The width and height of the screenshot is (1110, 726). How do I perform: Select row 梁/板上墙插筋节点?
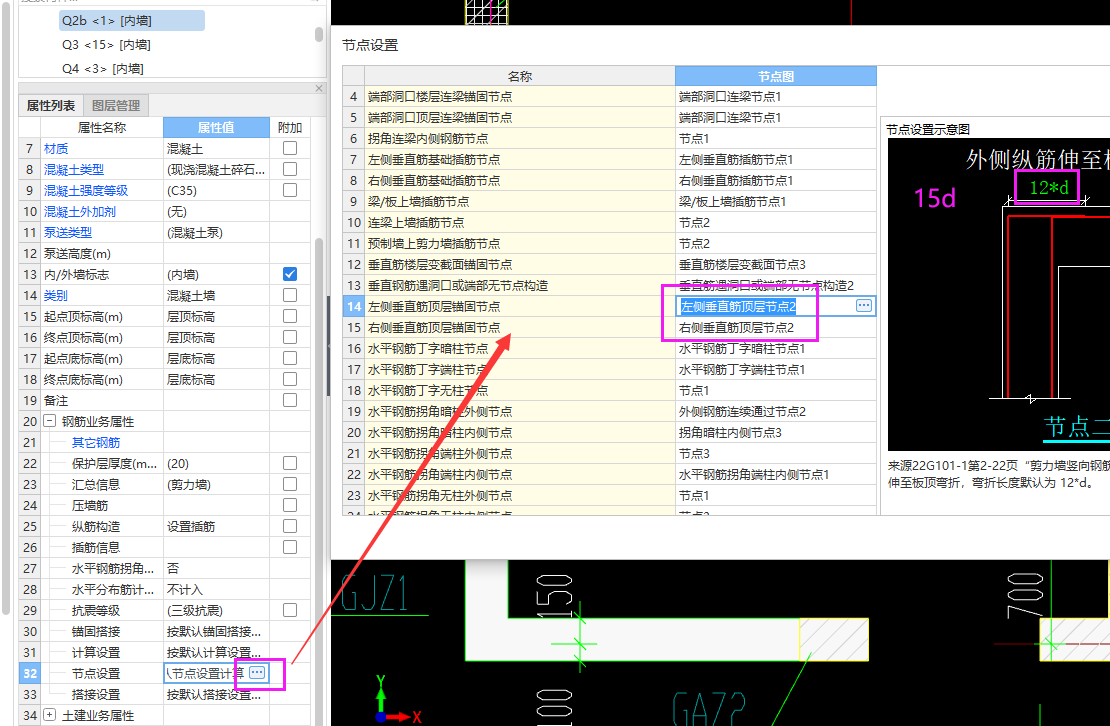pos(520,201)
